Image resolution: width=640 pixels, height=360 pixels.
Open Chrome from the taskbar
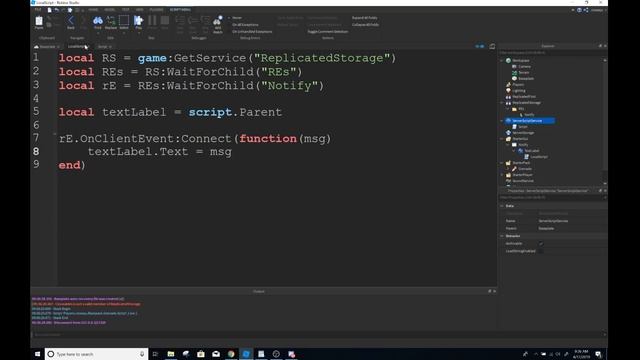tap(231, 354)
